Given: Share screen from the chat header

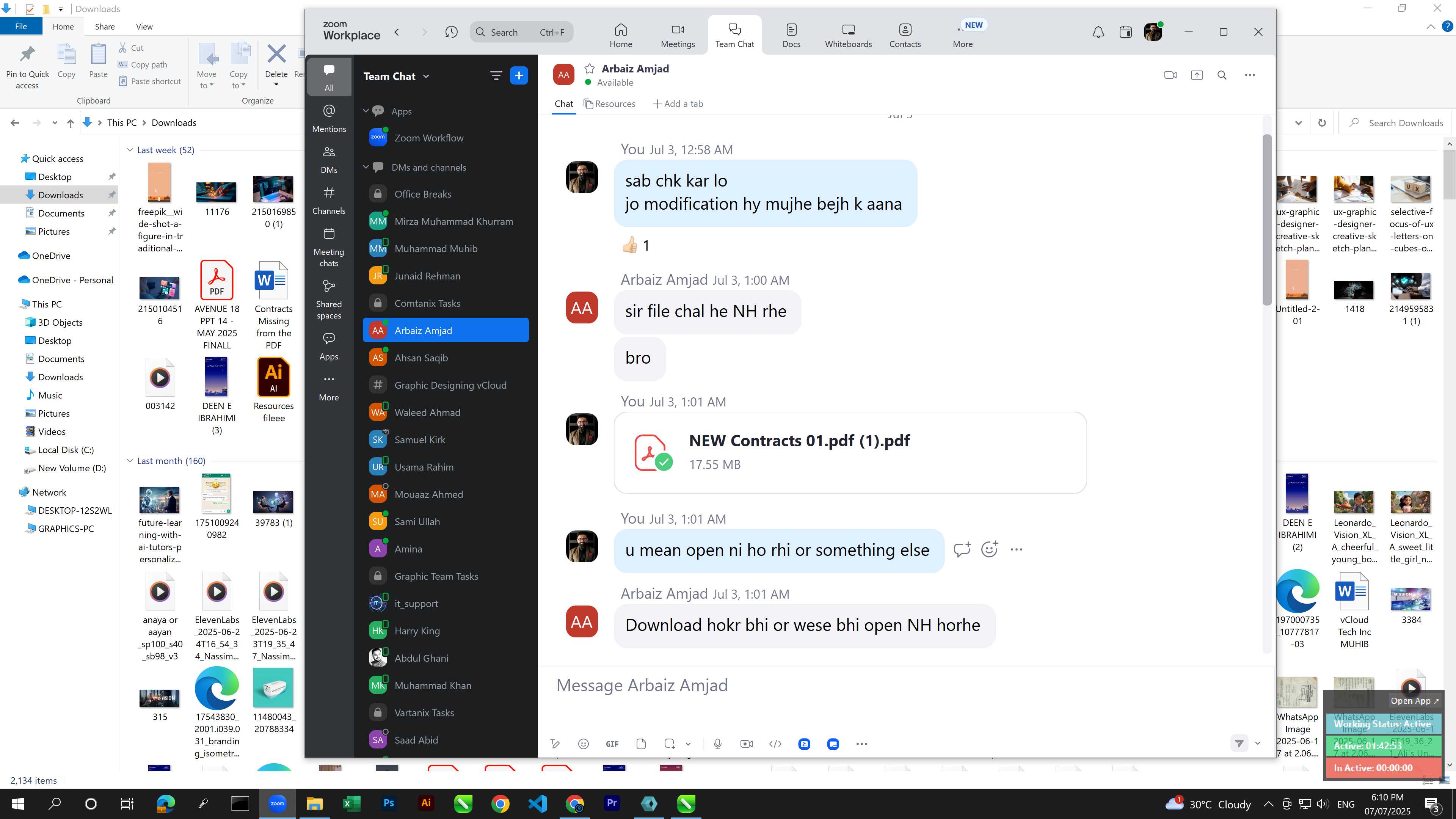Looking at the screenshot, I should (1197, 75).
